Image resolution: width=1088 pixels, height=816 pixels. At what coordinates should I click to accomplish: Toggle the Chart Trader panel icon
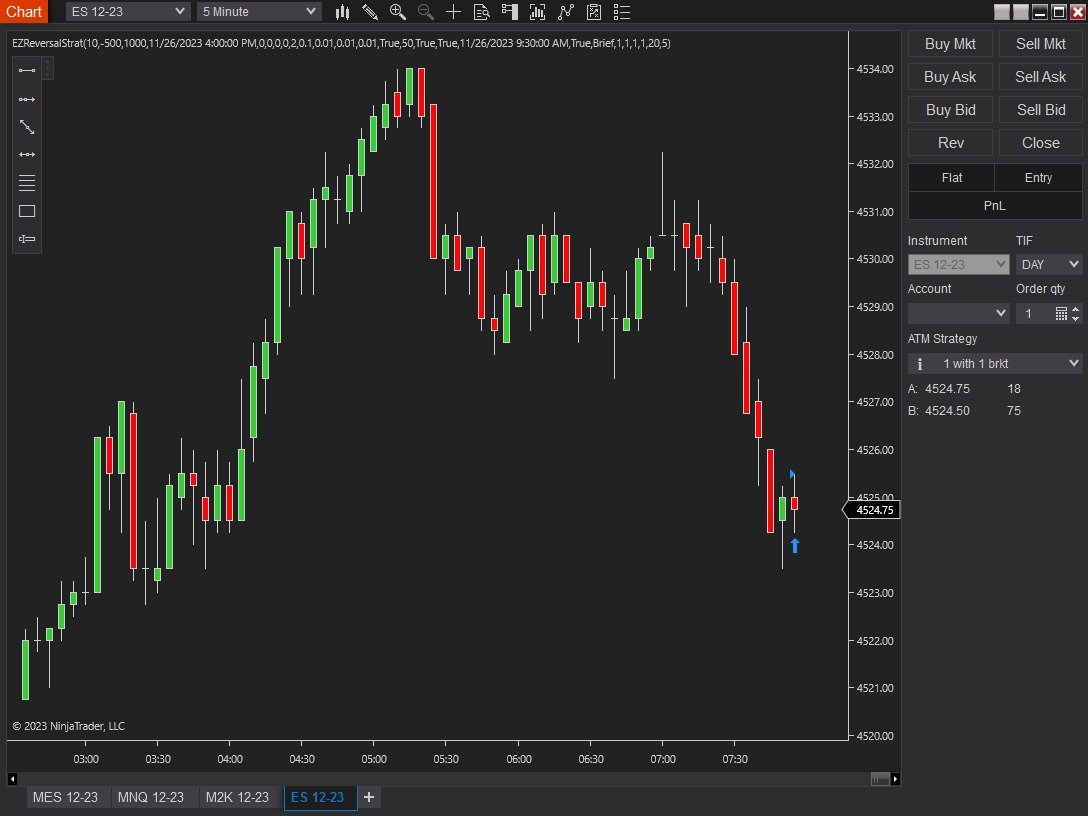510,12
